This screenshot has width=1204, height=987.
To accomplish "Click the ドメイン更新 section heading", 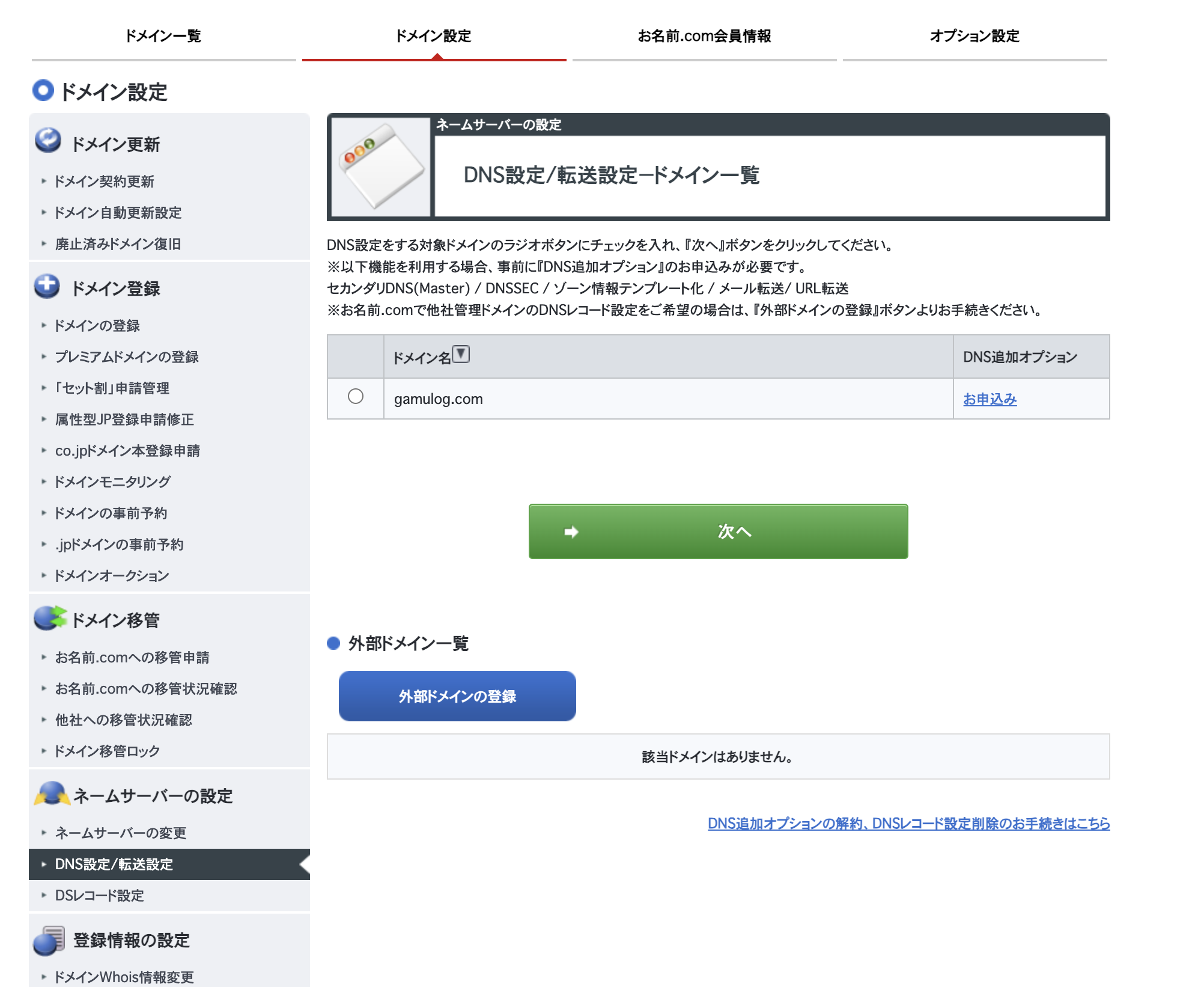I will [116, 144].
